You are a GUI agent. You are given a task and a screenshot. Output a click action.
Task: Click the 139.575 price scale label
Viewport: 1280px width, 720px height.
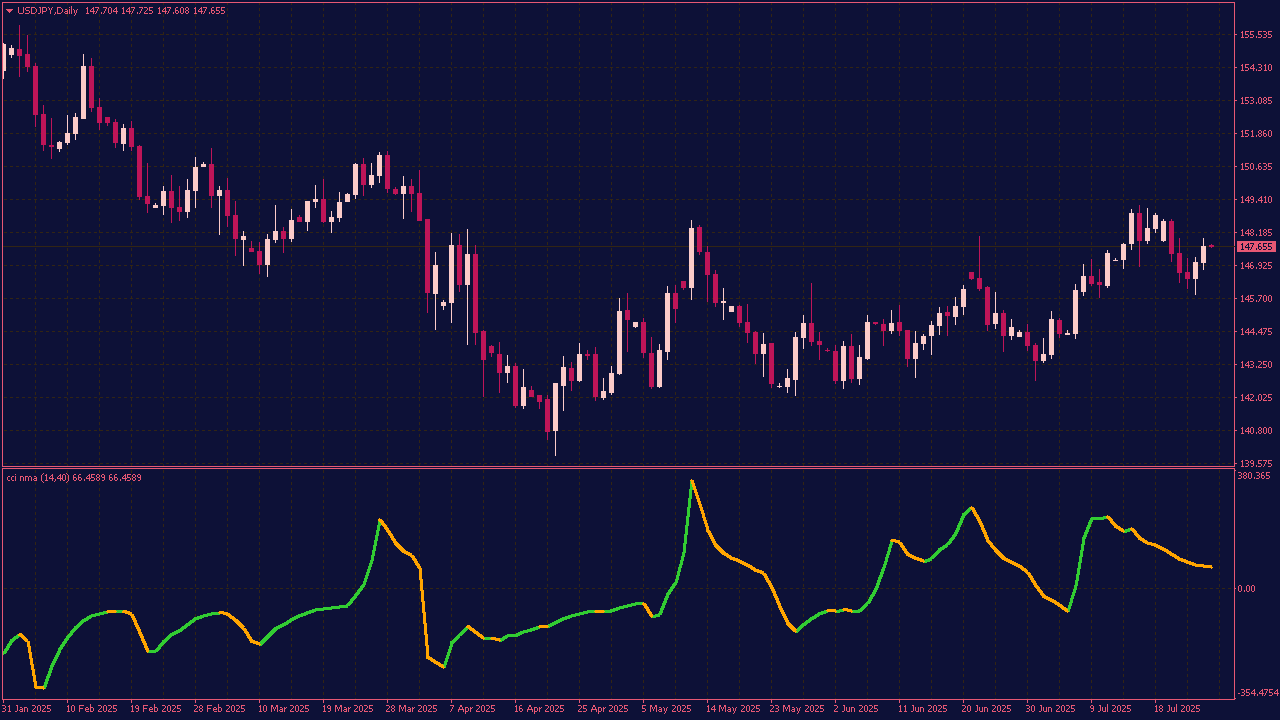(1255, 464)
